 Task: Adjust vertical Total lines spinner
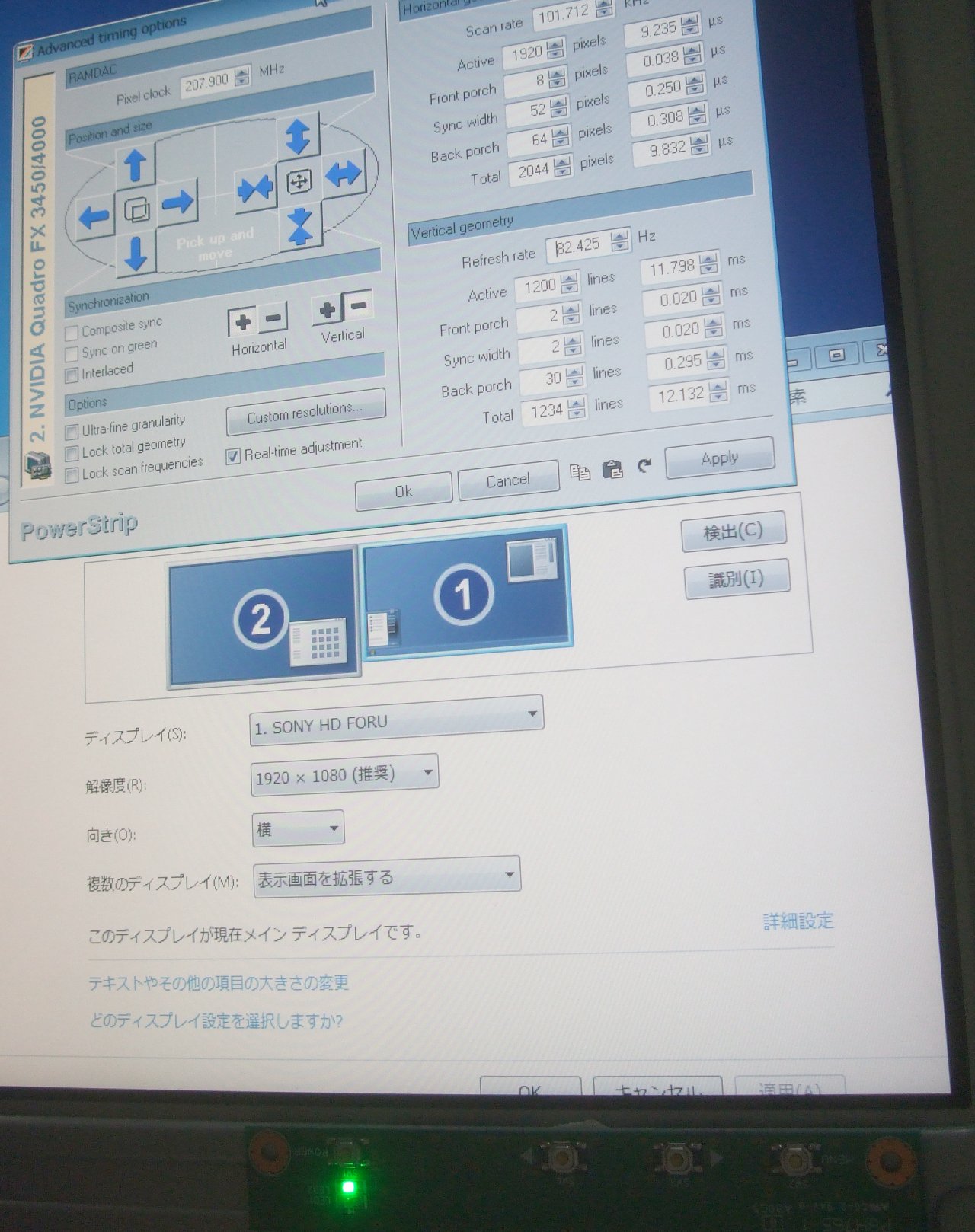point(577,407)
